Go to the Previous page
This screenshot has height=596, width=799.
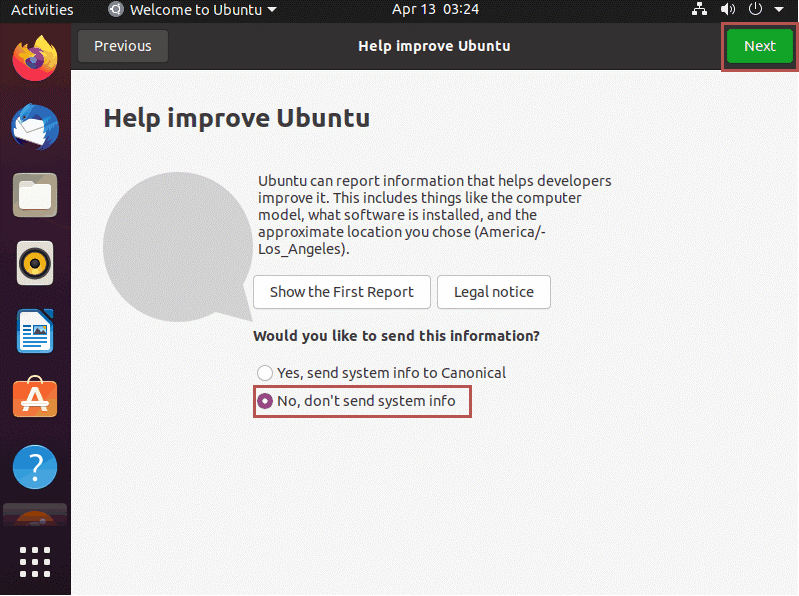tap(123, 46)
